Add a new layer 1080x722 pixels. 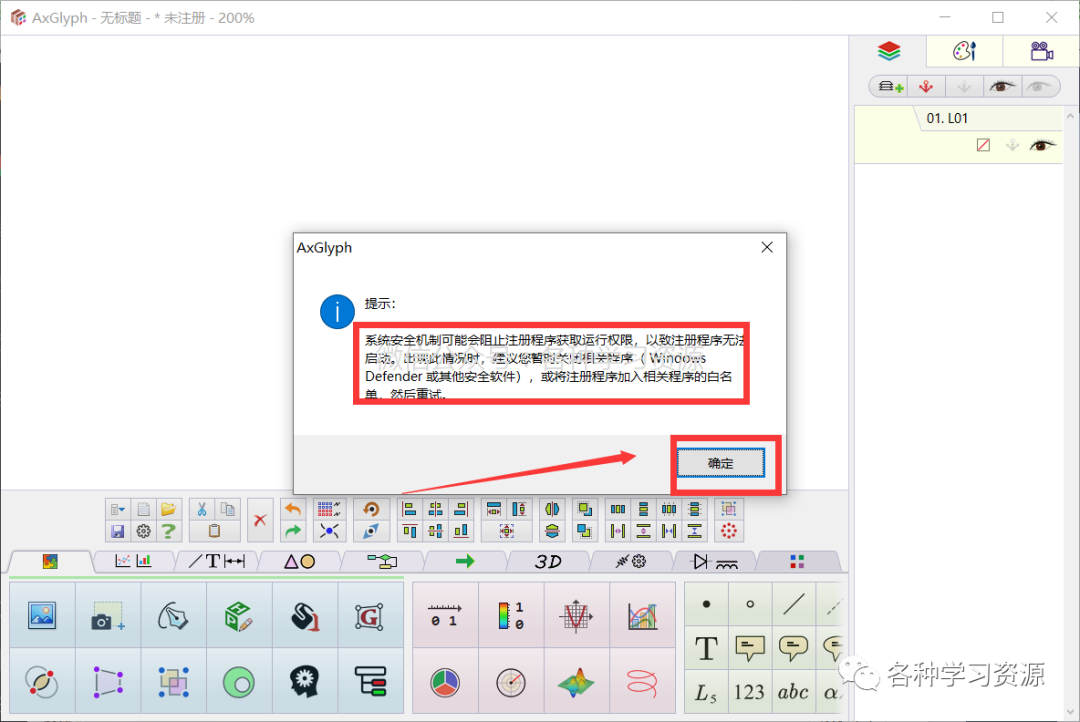(890, 87)
